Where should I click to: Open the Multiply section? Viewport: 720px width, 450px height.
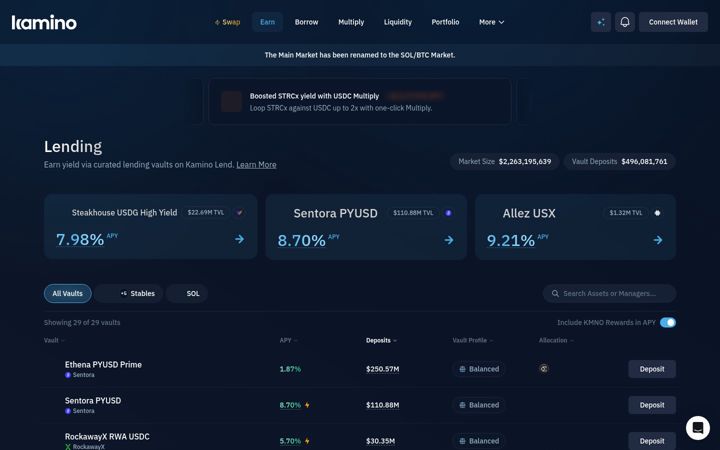click(351, 22)
